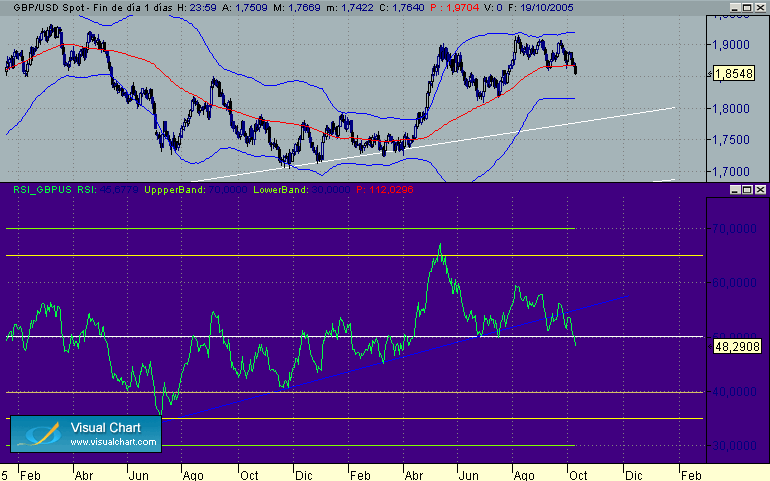770x481 pixels.
Task: Click the 40,0000 RSI axis label
Action: point(734,392)
